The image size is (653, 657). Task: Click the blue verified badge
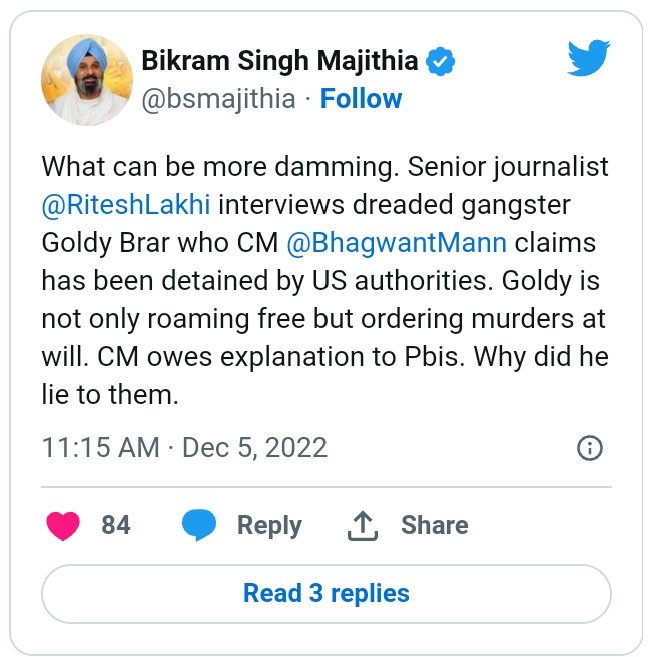[441, 62]
